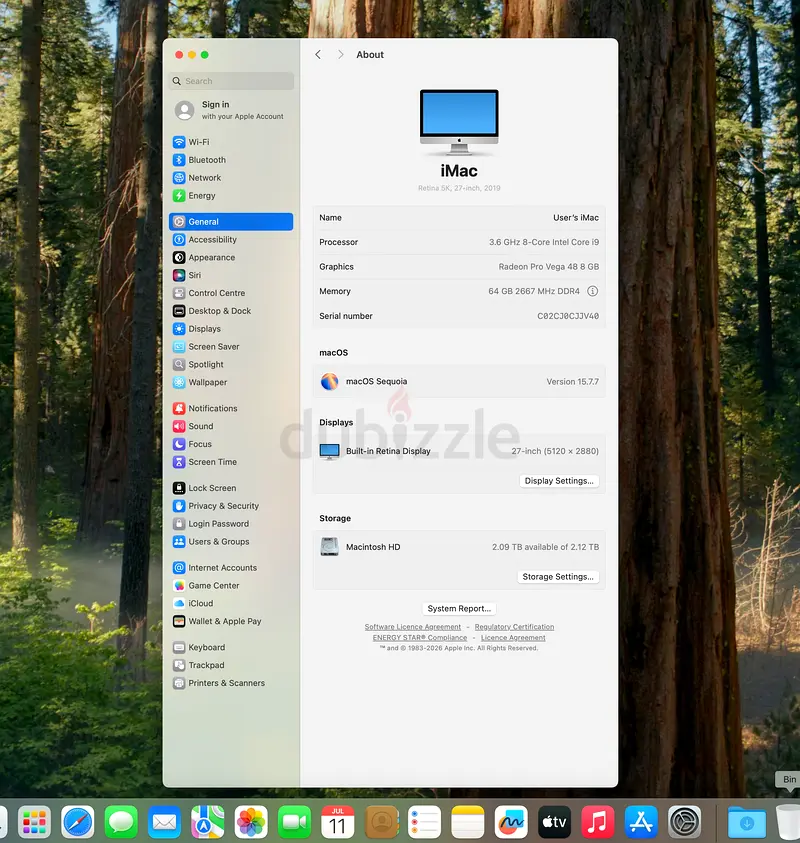Open Appearance settings
Screen dimensions: 800x843
231,258
